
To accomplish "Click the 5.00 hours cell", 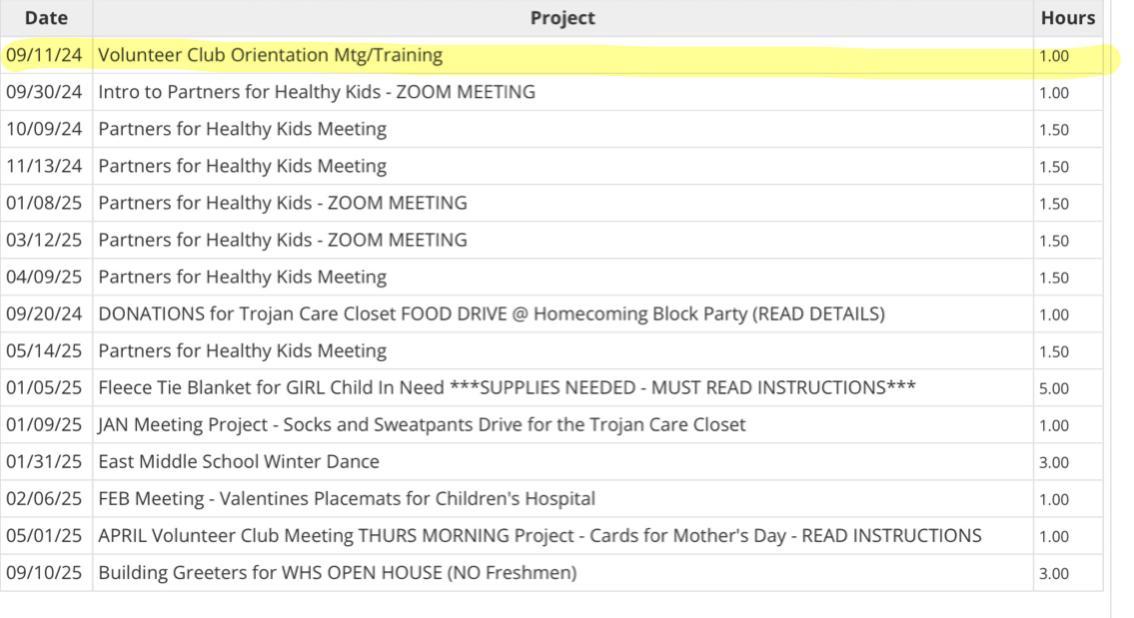I will point(1054,388).
